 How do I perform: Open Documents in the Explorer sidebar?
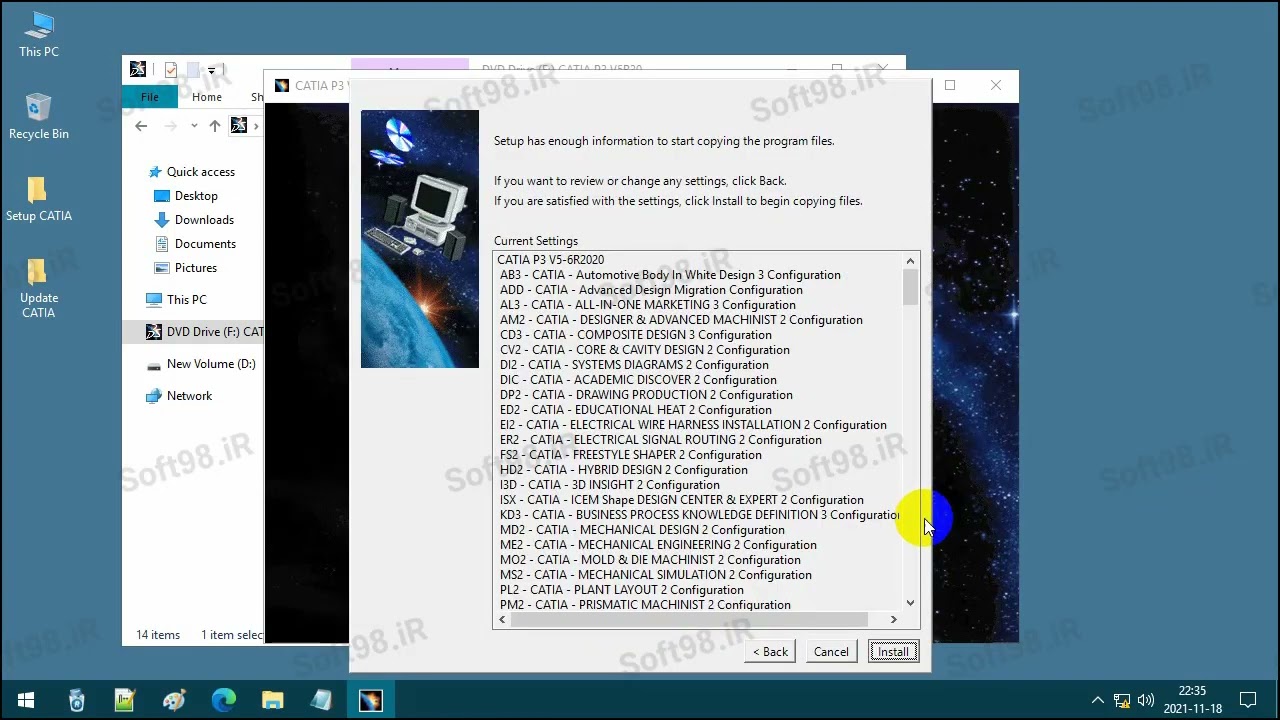click(x=195, y=244)
